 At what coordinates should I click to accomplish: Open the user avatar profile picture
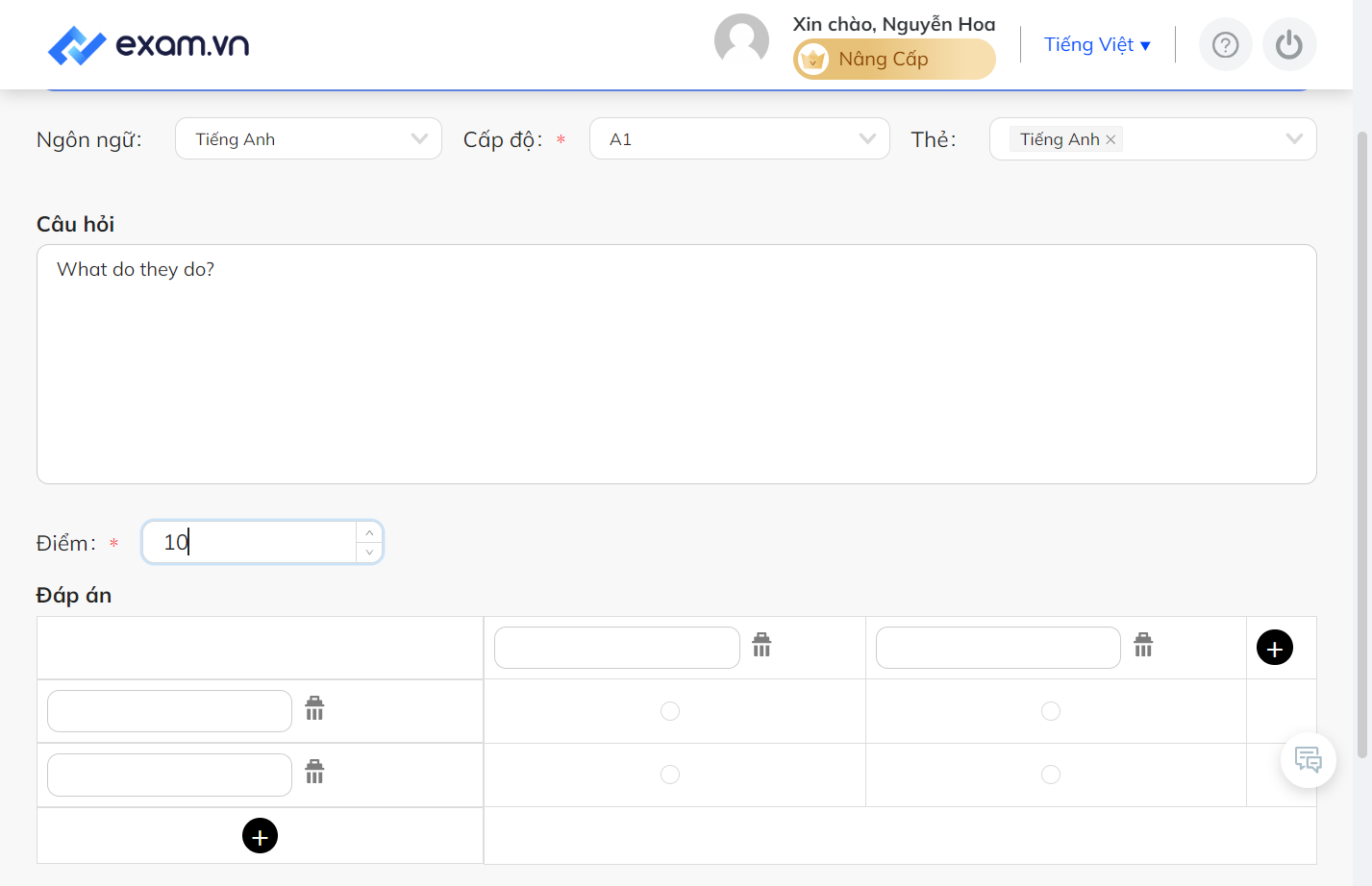(741, 41)
